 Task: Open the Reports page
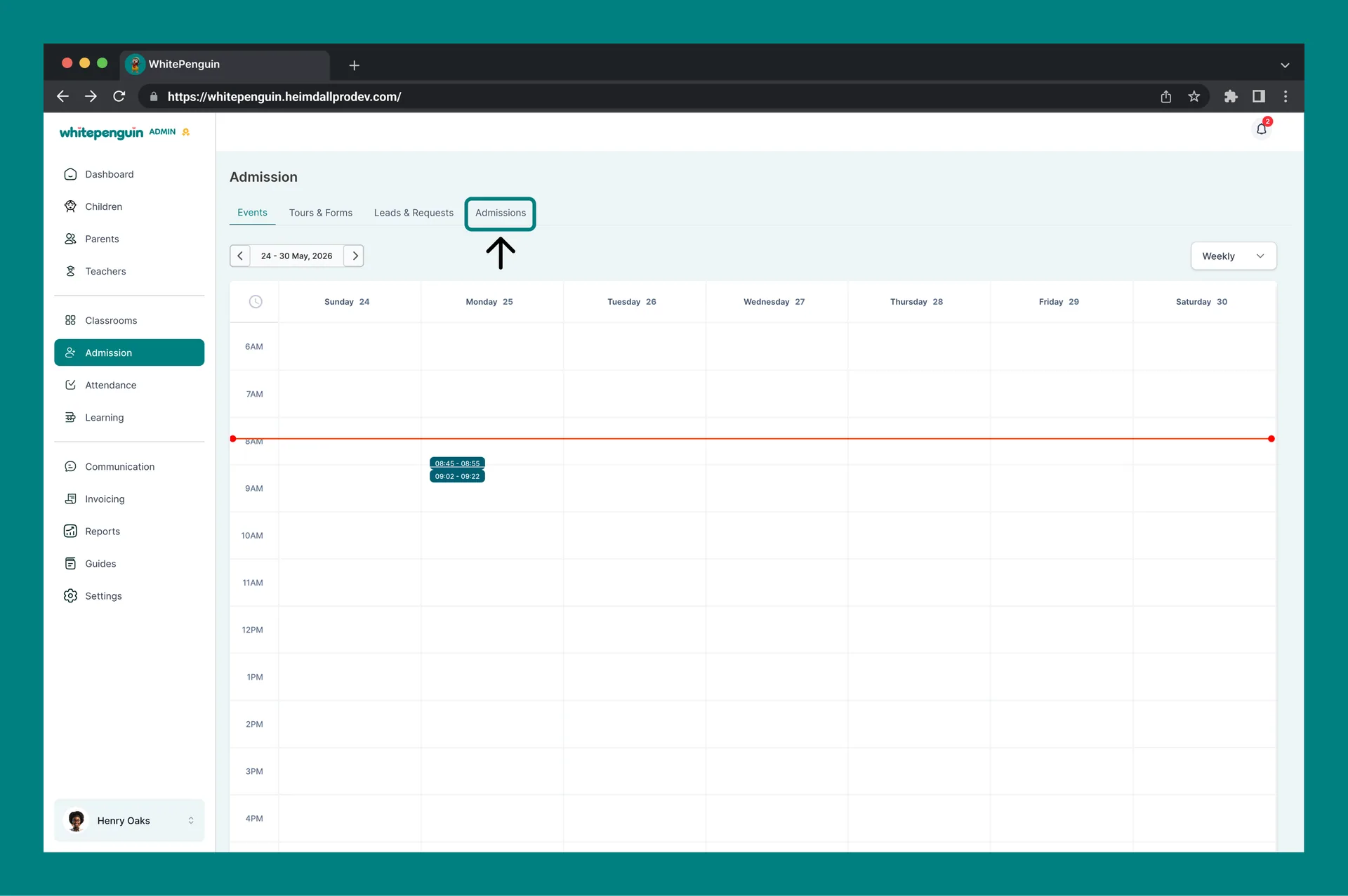tap(129, 531)
